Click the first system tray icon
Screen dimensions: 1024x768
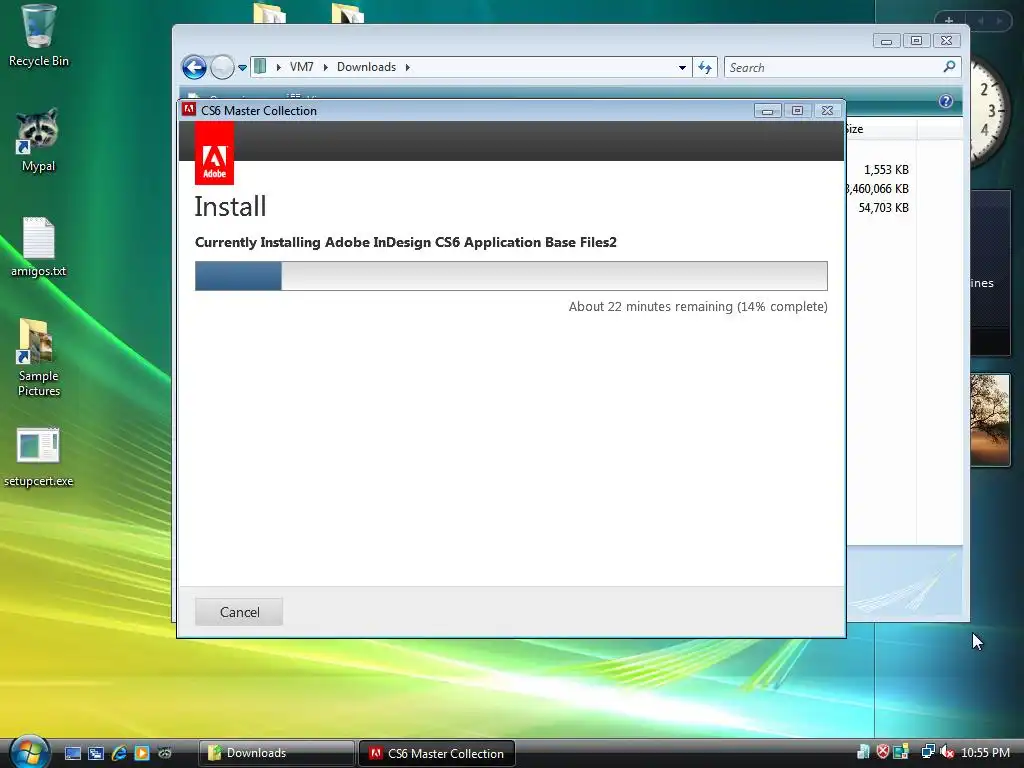click(863, 752)
